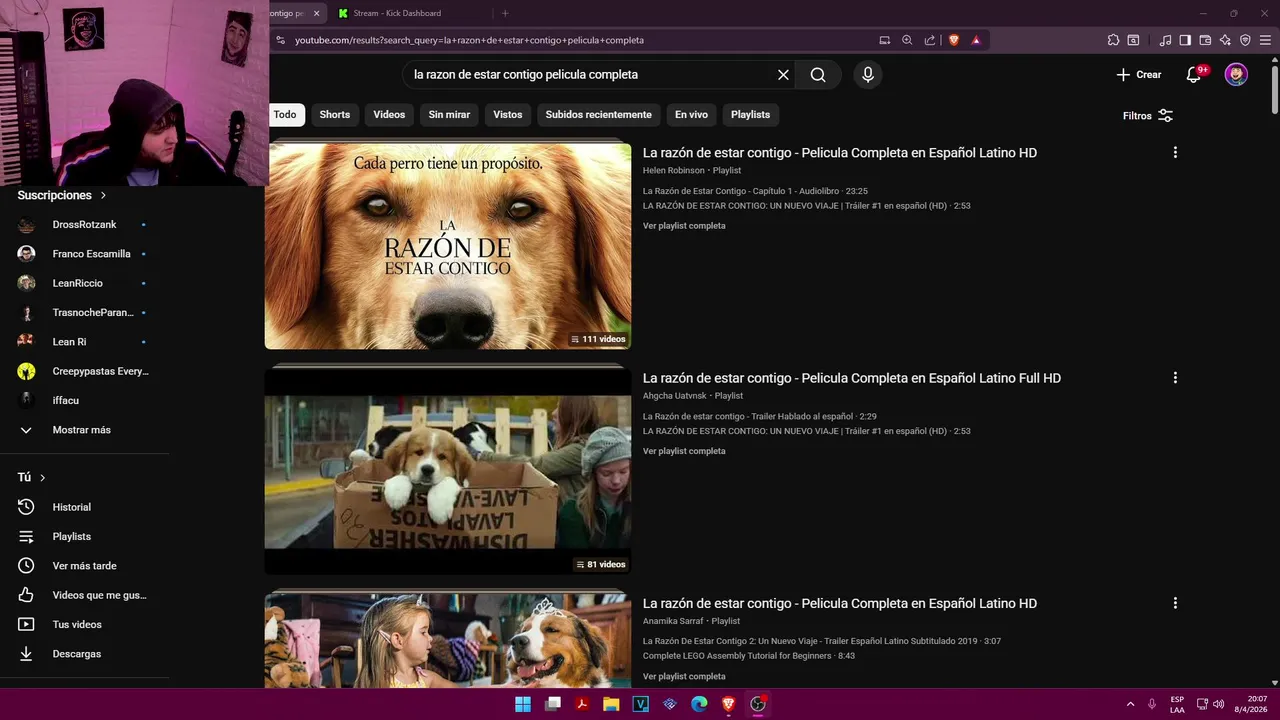1280x720 pixels.
Task: Select the Subidos recientemente filter chip
Action: tap(598, 115)
